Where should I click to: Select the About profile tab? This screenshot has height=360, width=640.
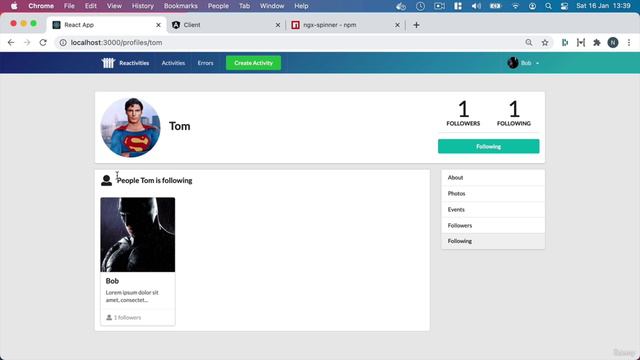(x=493, y=178)
